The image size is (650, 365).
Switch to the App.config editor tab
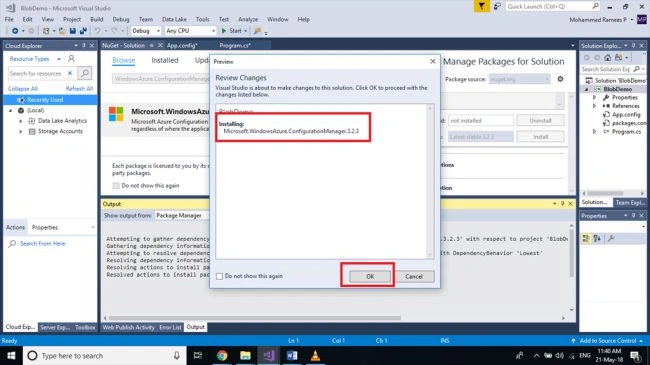(x=182, y=46)
